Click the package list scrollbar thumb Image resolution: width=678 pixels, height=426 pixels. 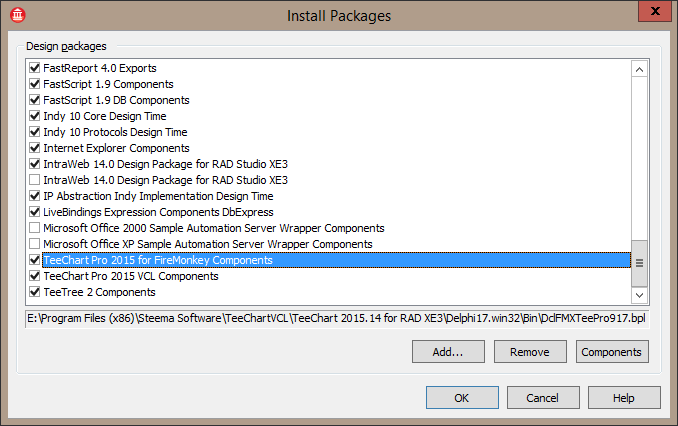click(639, 263)
